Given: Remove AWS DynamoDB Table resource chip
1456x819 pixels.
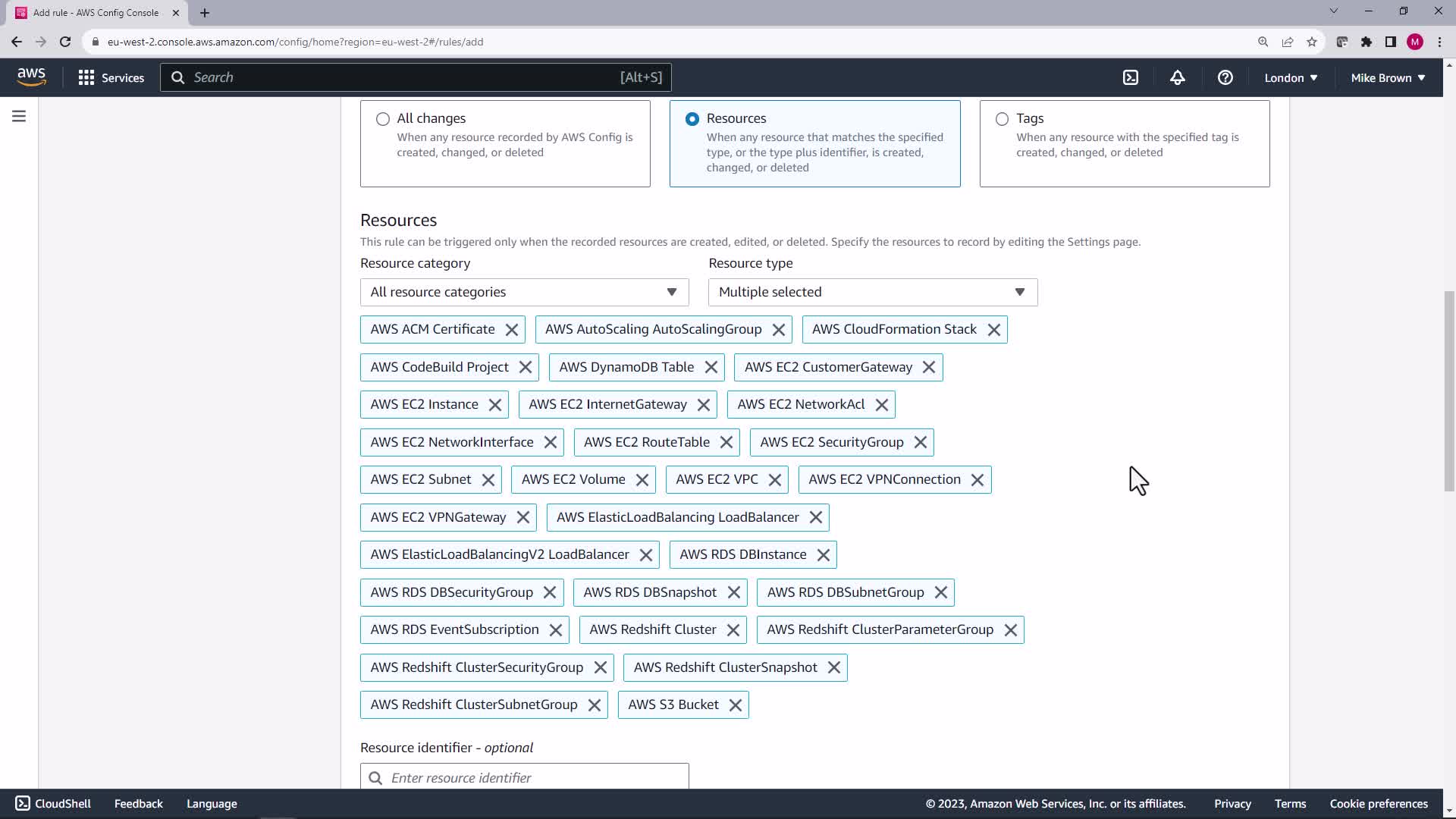Looking at the screenshot, I should point(711,367).
